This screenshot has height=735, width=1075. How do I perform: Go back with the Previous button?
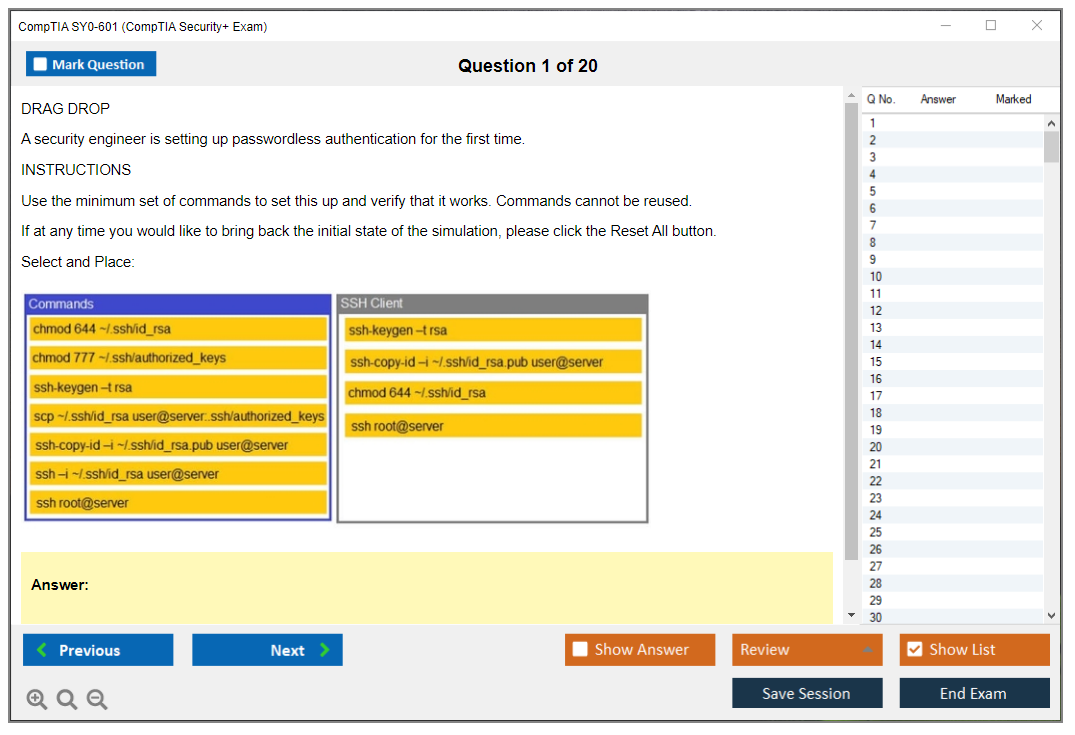98,650
